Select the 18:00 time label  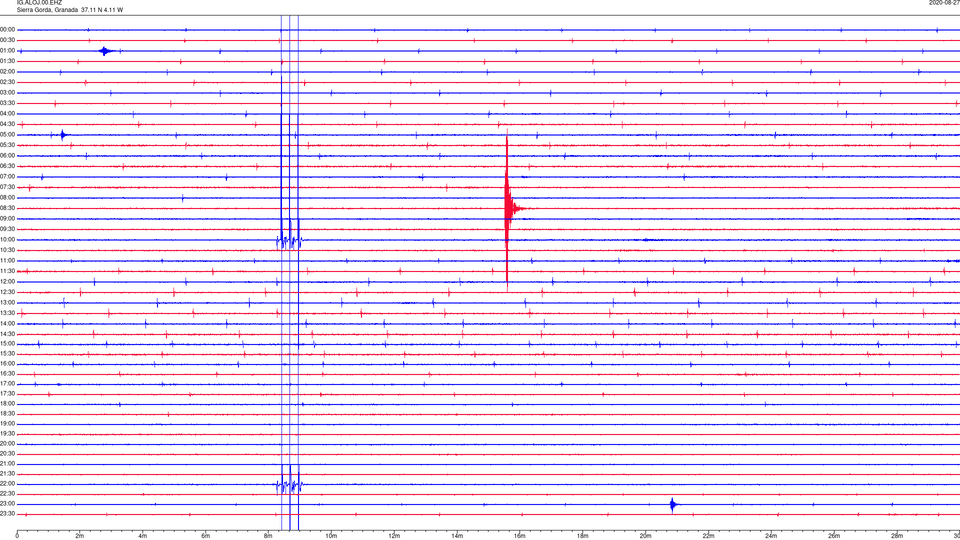(8, 404)
